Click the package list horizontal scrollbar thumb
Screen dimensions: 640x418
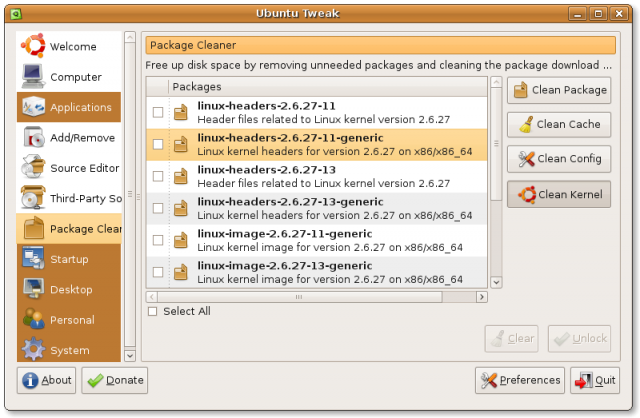[299, 297]
